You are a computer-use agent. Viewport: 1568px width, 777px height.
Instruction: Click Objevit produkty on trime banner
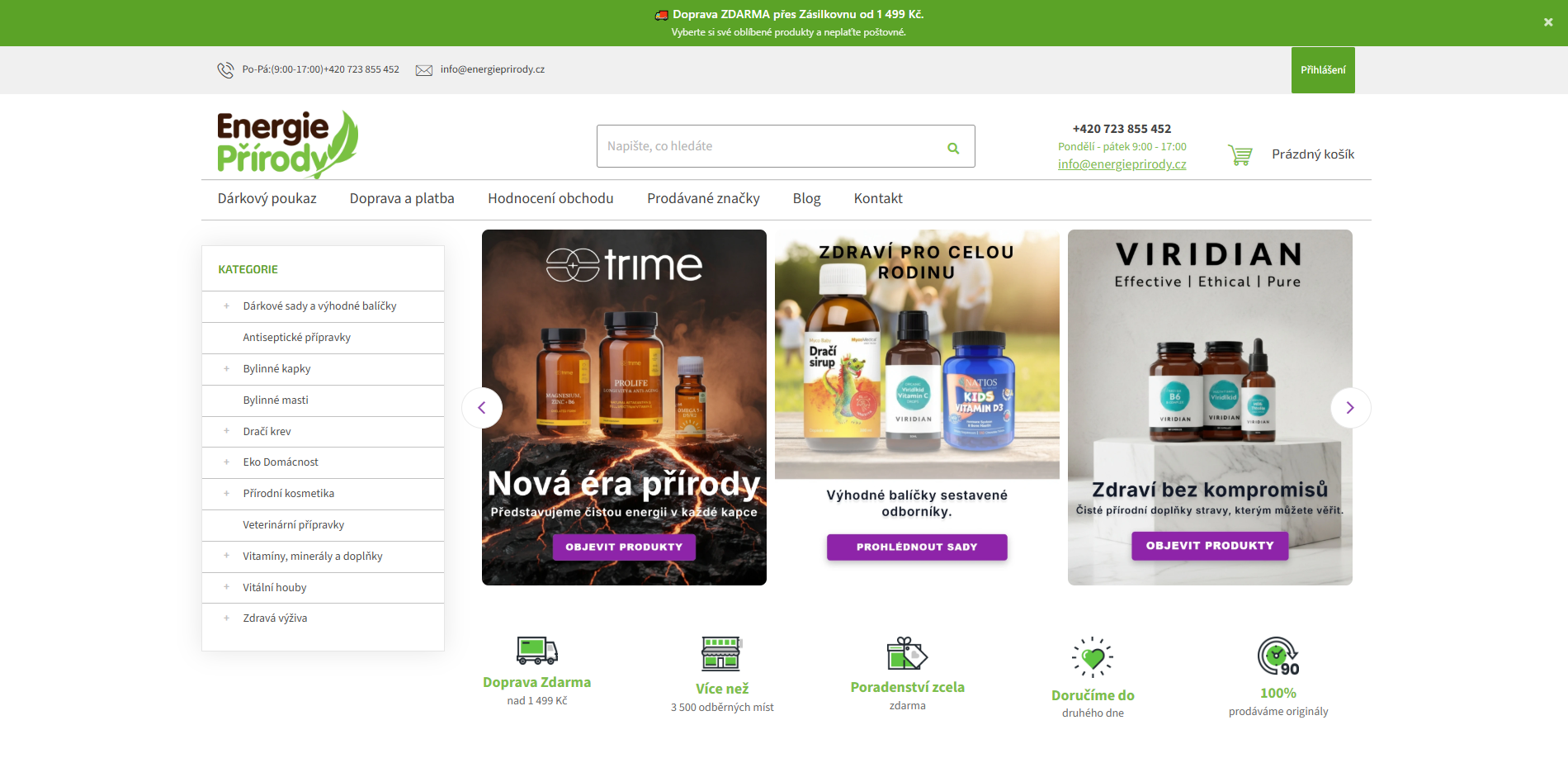pyautogui.click(x=624, y=547)
